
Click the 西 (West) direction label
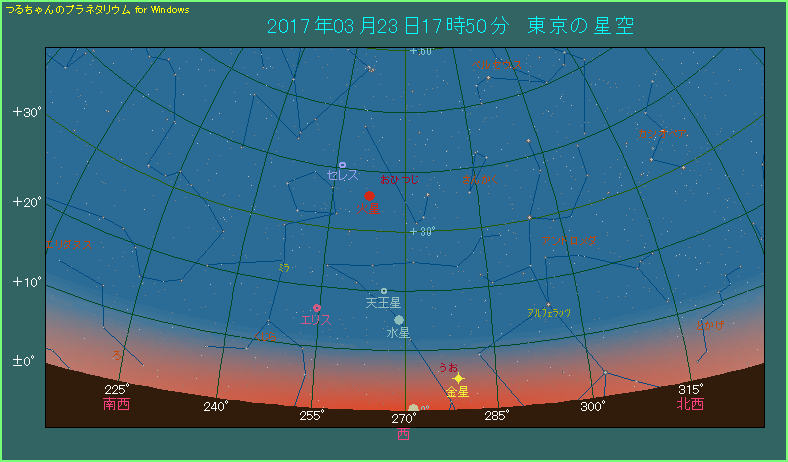click(404, 435)
